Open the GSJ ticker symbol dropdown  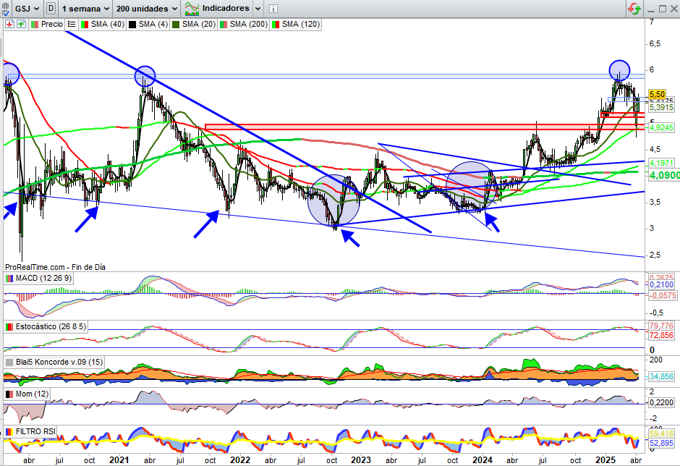[27, 8]
